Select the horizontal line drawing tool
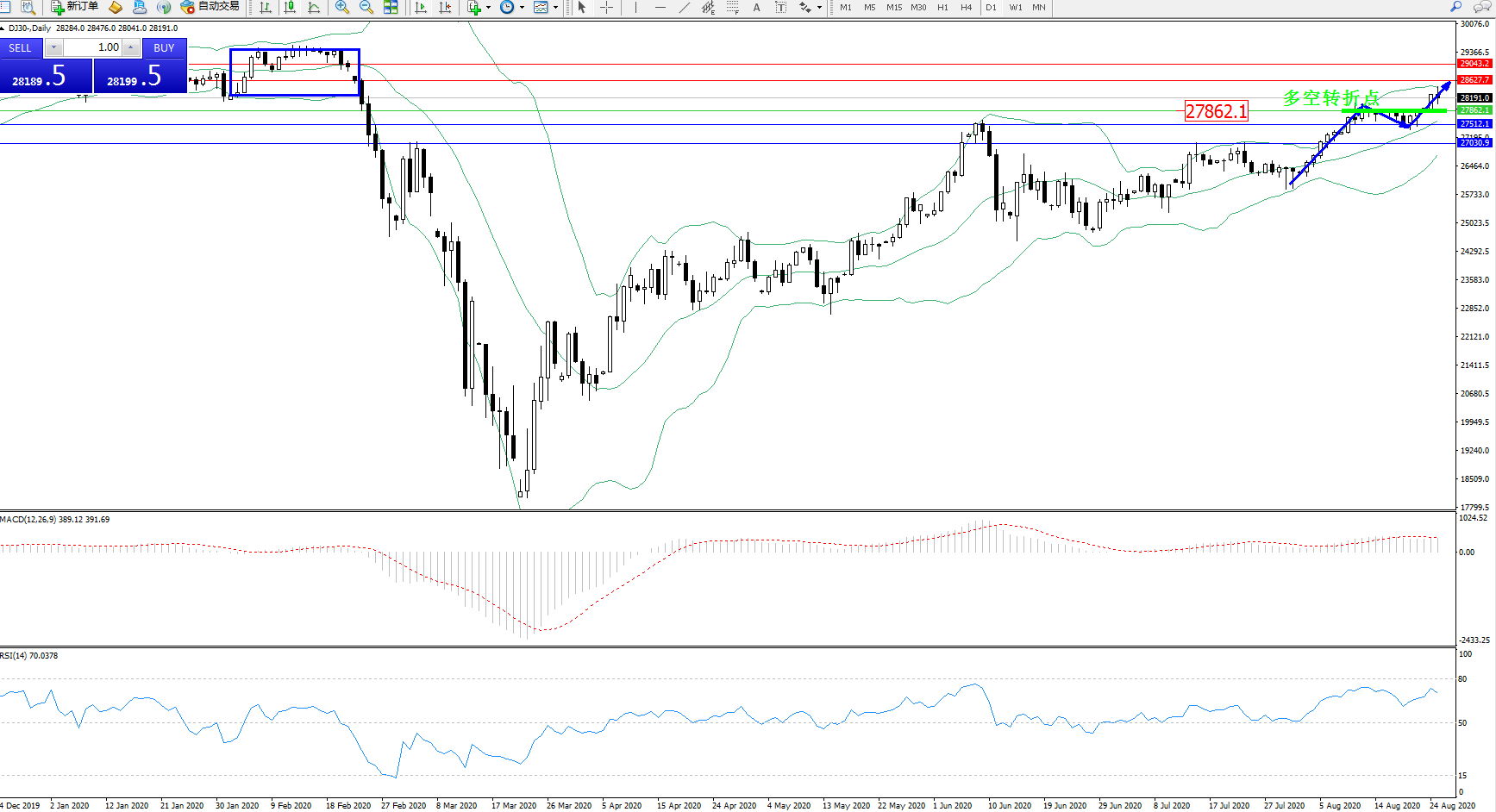1496x812 pixels. 660,8
